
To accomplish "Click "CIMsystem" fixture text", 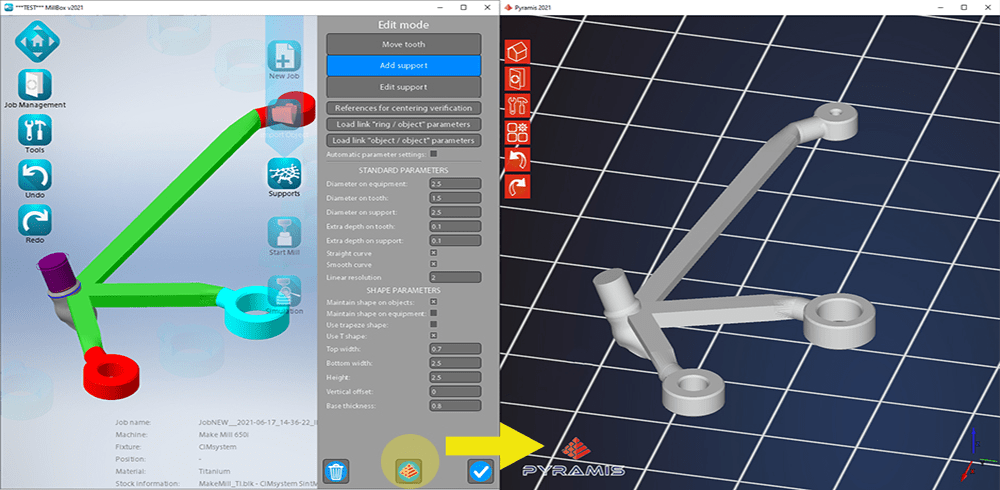I will point(217,447).
